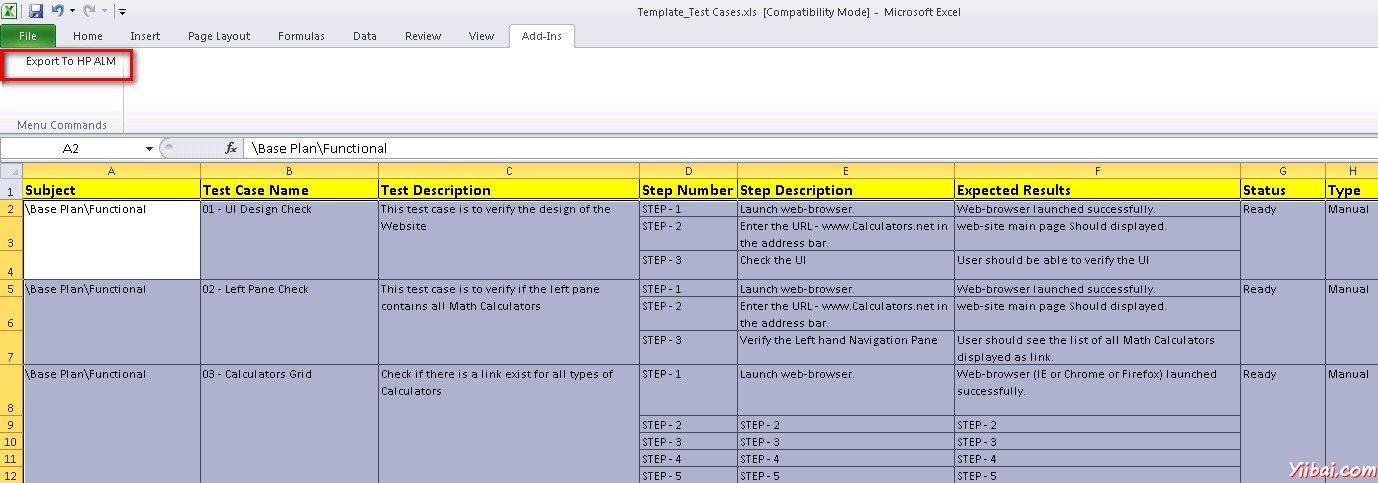The width and height of the screenshot is (1378, 483).
Task: Select cell '02 - Left Pane Check'
Action: tap(289, 322)
